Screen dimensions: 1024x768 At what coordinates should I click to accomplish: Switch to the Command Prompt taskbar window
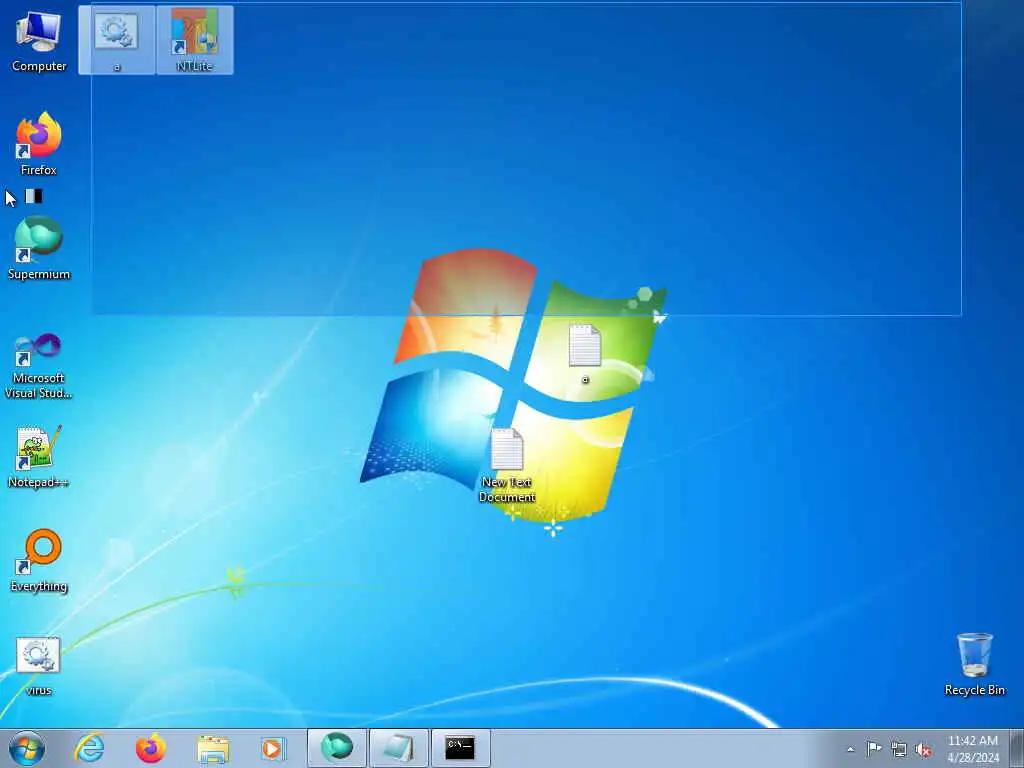(460, 748)
